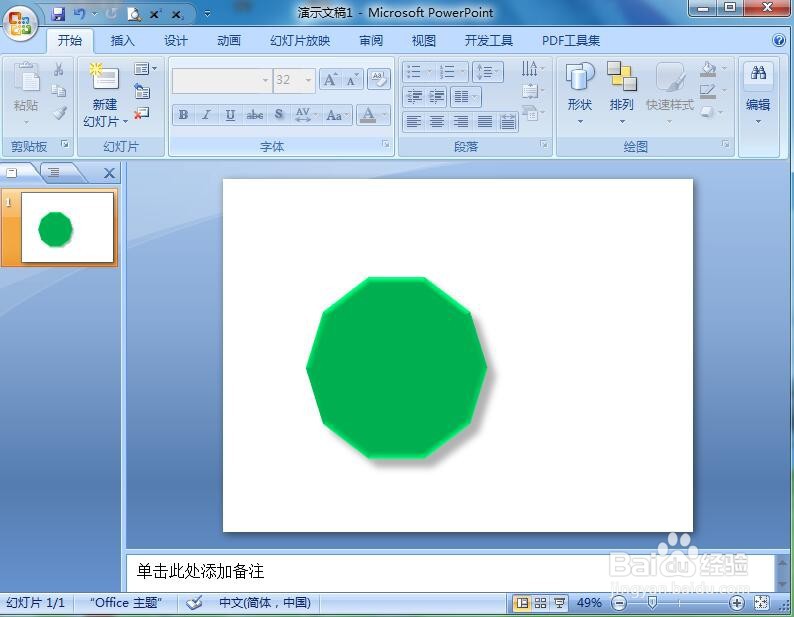
Task: Open line spacing options
Action: click(487, 72)
